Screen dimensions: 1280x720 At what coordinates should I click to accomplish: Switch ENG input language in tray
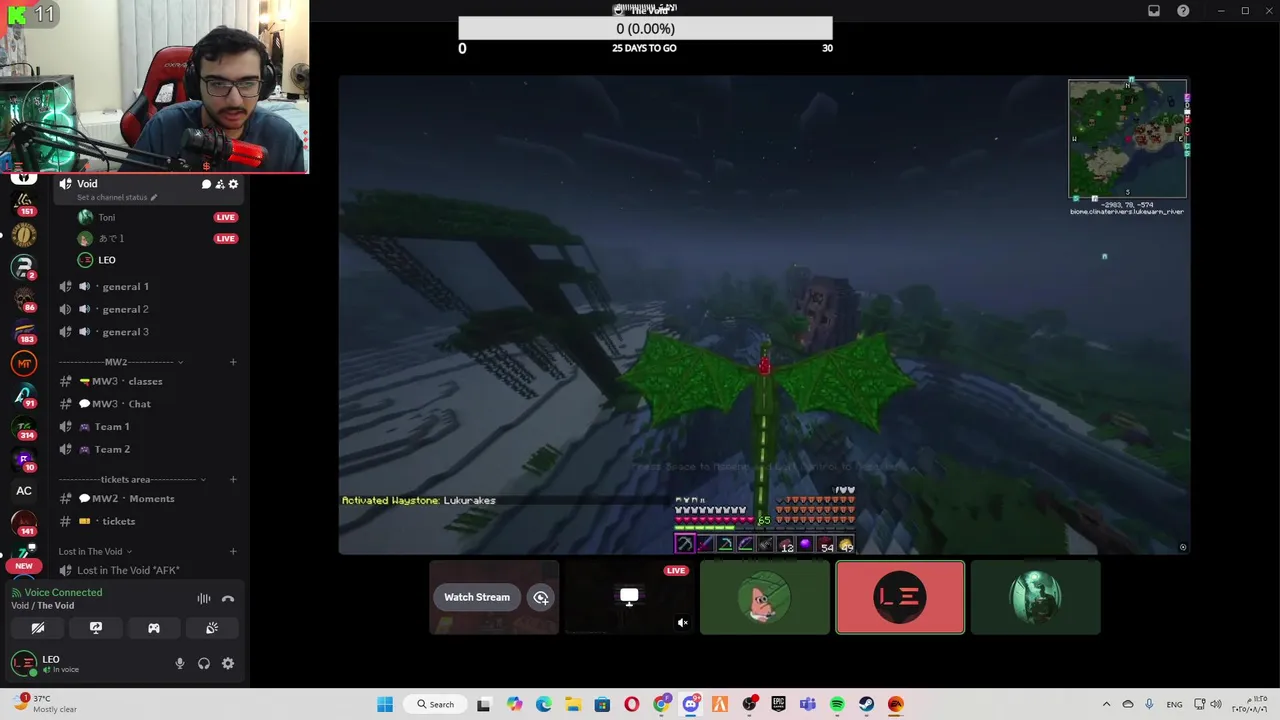click(1174, 704)
